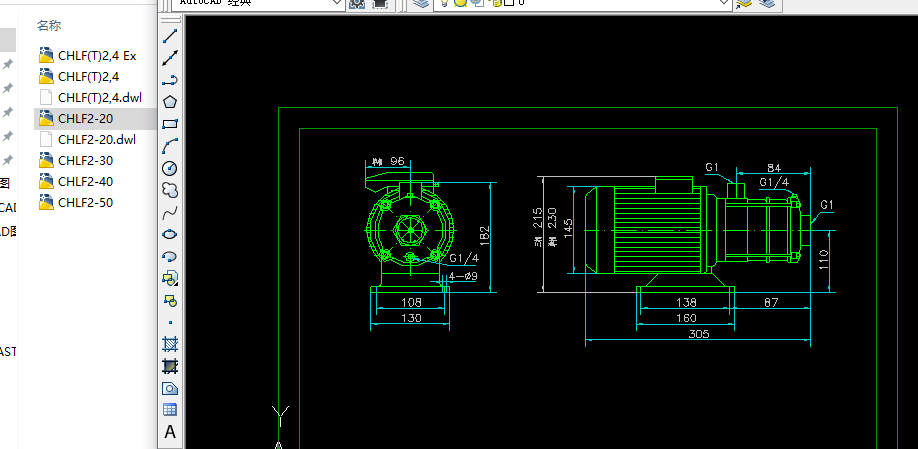
Task: Open Layer Properties Manager icon
Action: [x=422, y=3]
